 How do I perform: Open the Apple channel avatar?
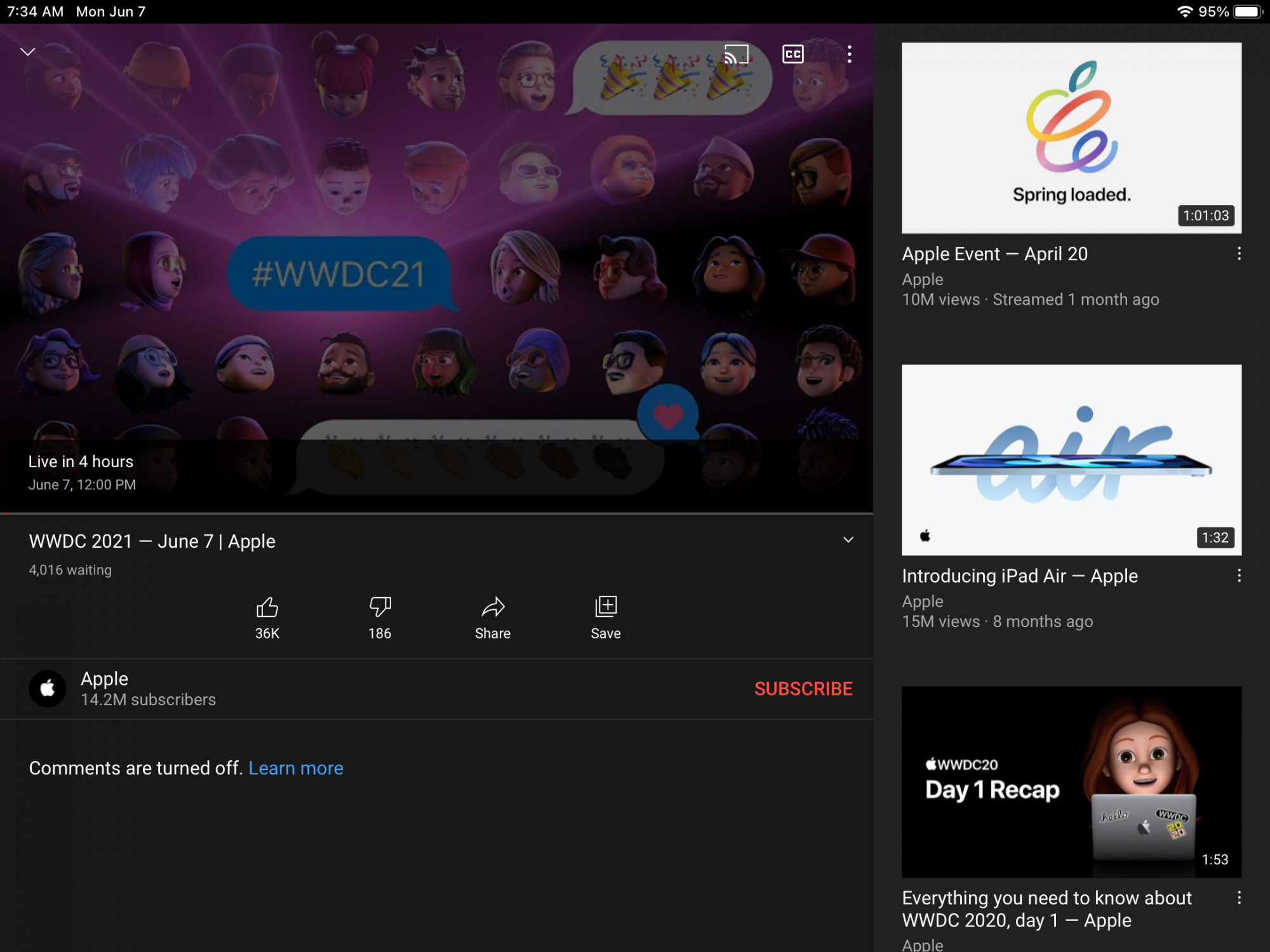48,689
